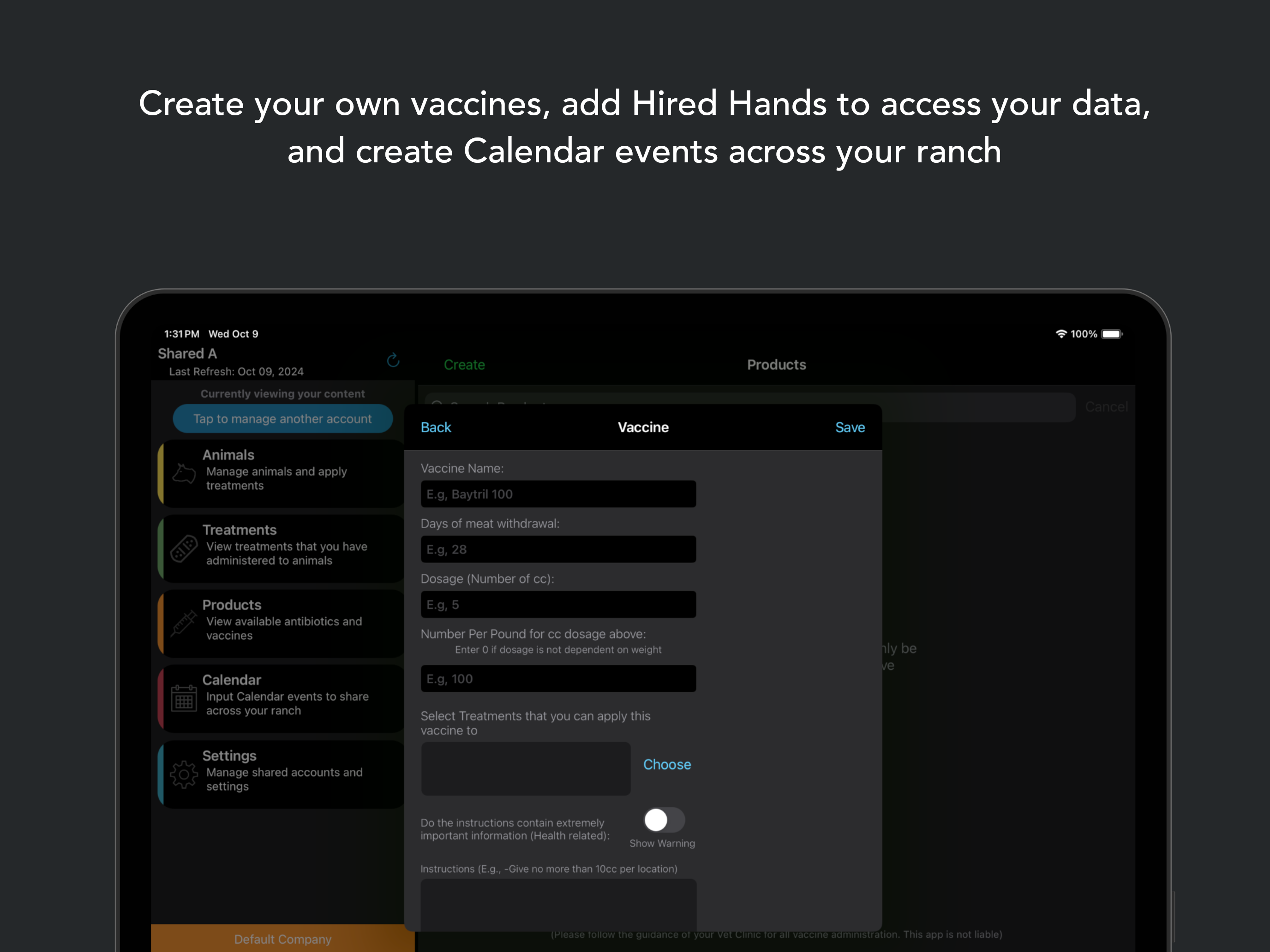This screenshot has width=1270, height=952.
Task: Click the Instructions text area
Action: point(558,905)
